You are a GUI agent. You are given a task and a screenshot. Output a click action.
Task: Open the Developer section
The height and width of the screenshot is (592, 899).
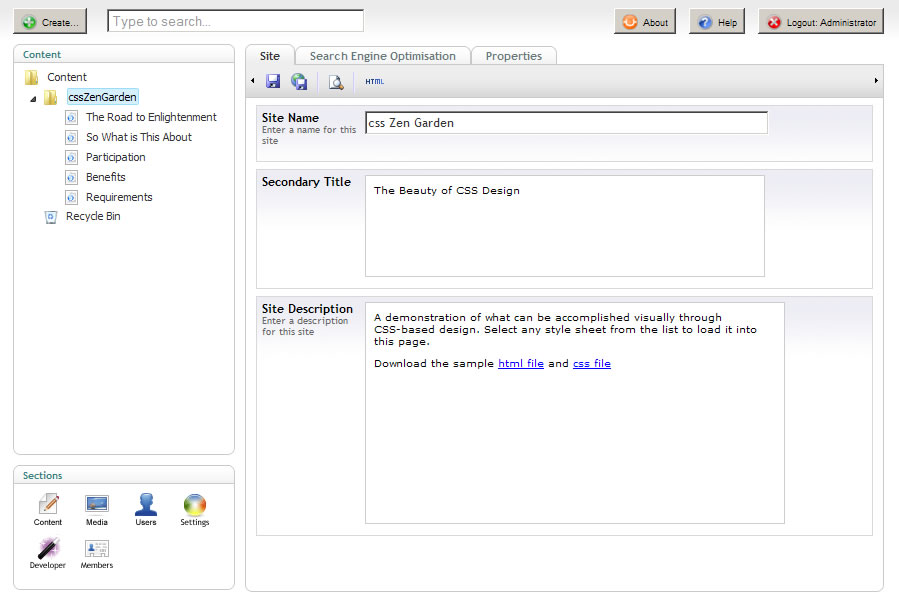tap(48, 553)
